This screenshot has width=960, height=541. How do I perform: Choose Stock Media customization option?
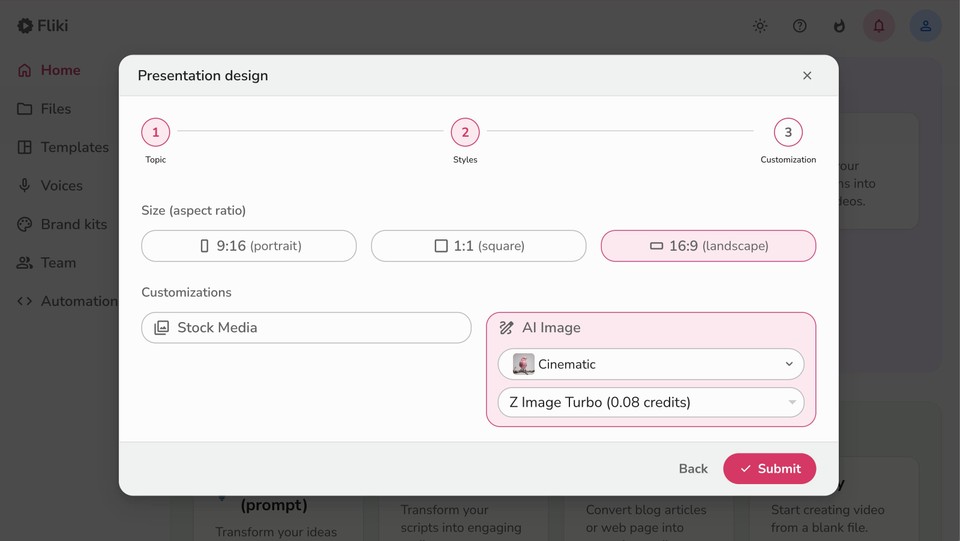(306, 328)
